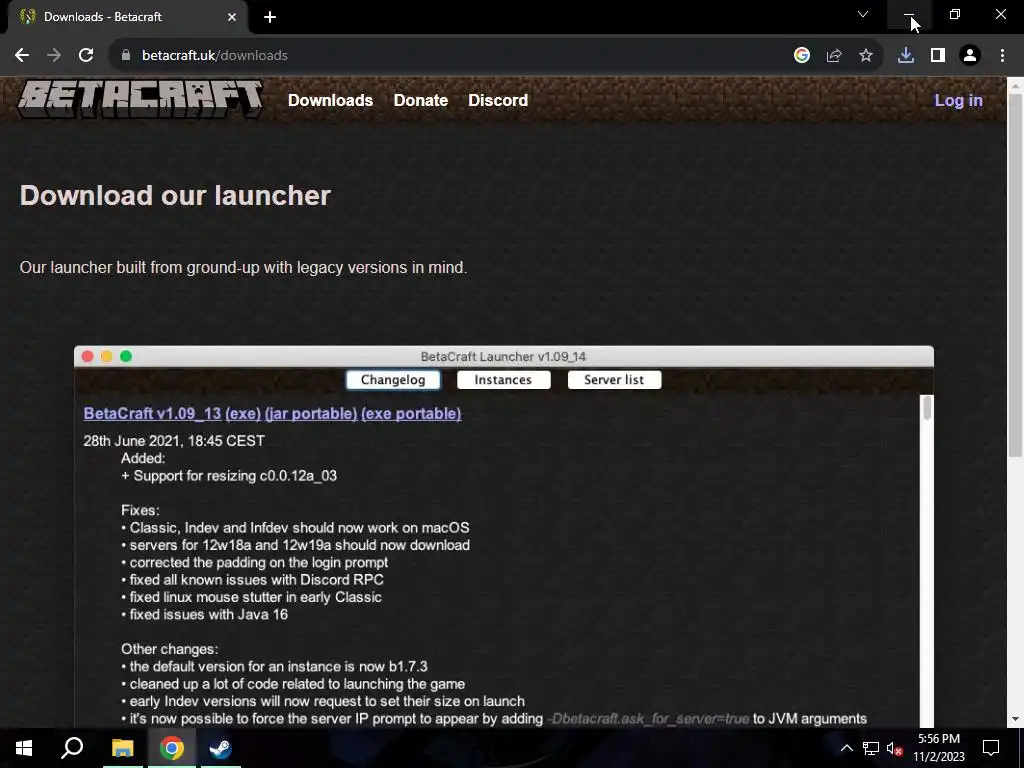Click the browser forward arrow

[54, 56]
